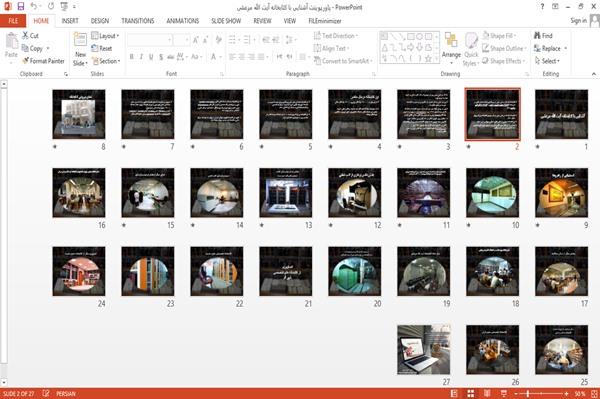This screenshot has width=600, height=399.
Task: Open the font name combo box
Action: click(x=150, y=40)
